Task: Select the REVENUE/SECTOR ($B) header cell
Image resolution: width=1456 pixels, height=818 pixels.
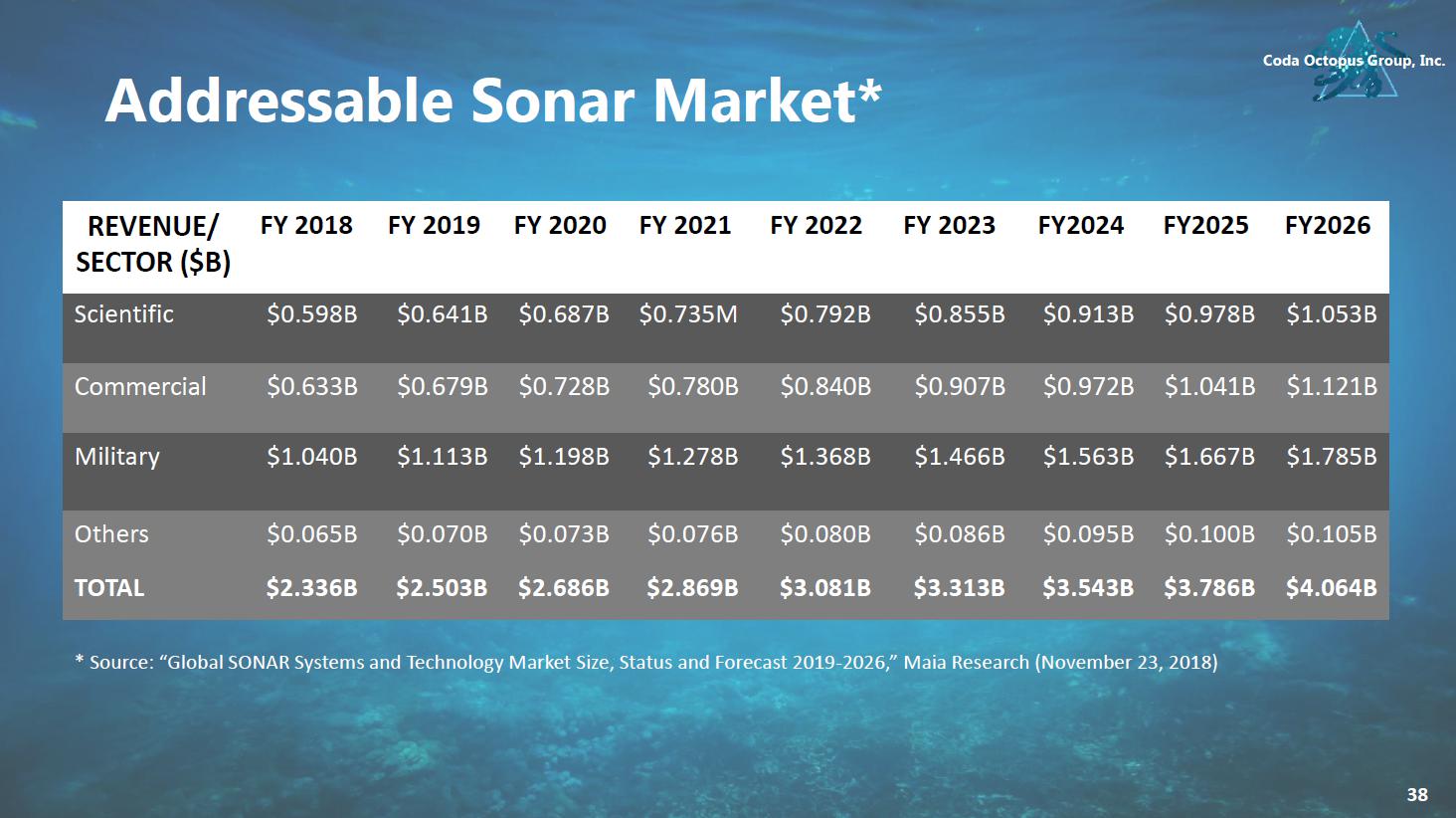Action: point(153,244)
